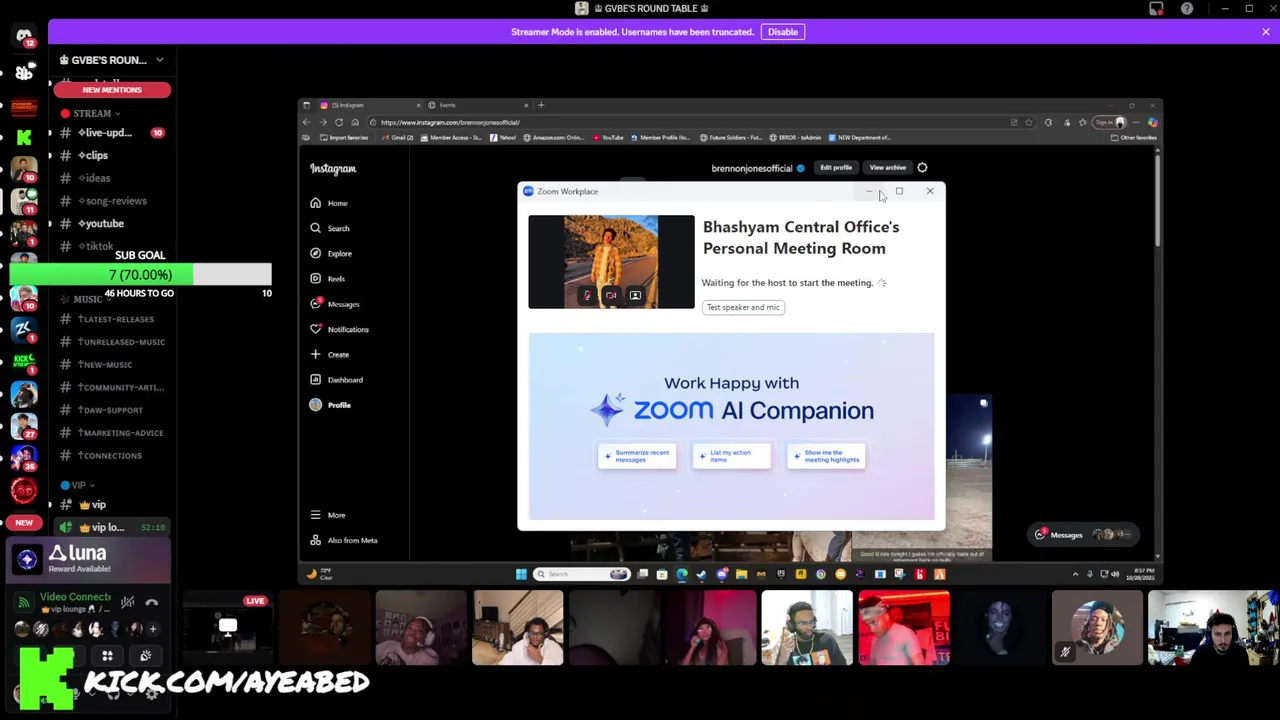Image resolution: width=1280 pixels, height=720 pixels.
Task: Open Instagram Search in sidebar
Action: (331, 228)
